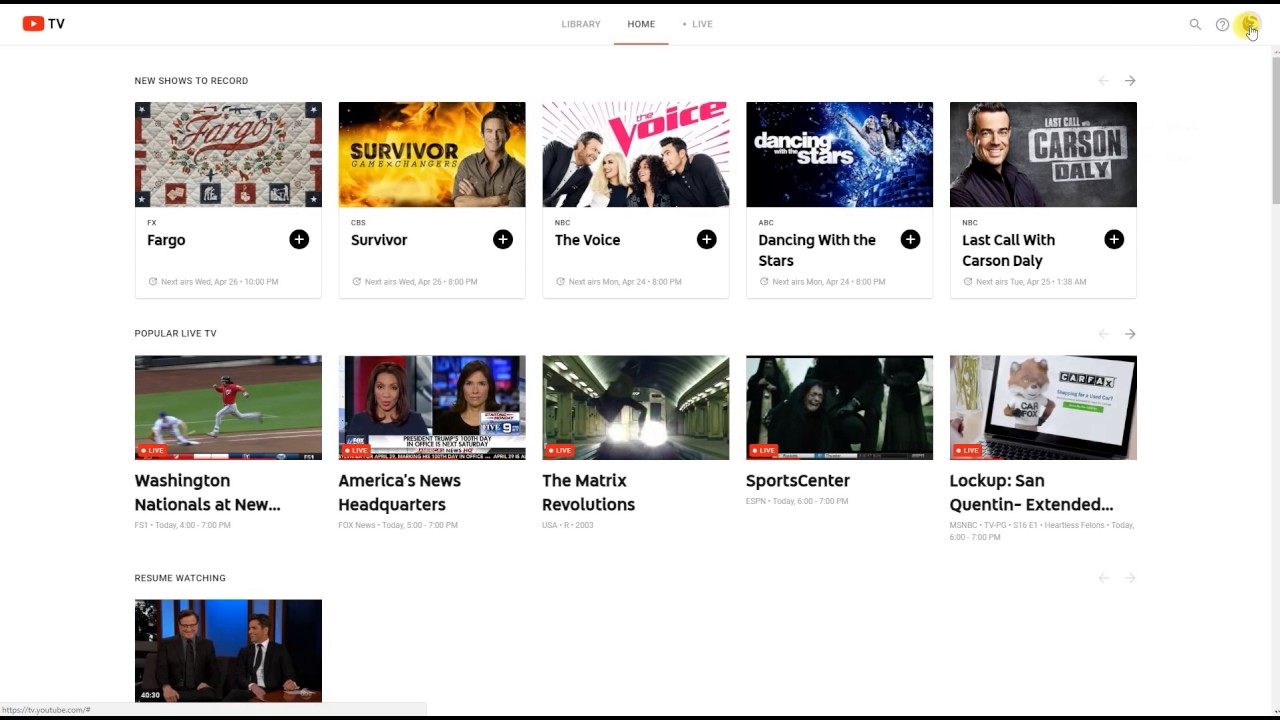Viewport: 1280px width, 720px height.
Task: Click the FS1 channel info text
Action: point(185,525)
